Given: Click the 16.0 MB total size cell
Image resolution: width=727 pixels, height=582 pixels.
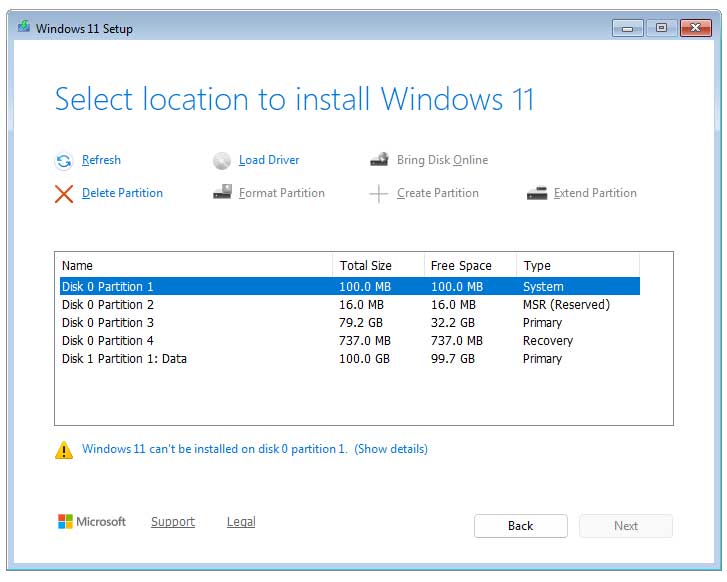Looking at the screenshot, I should [x=362, y=305].
